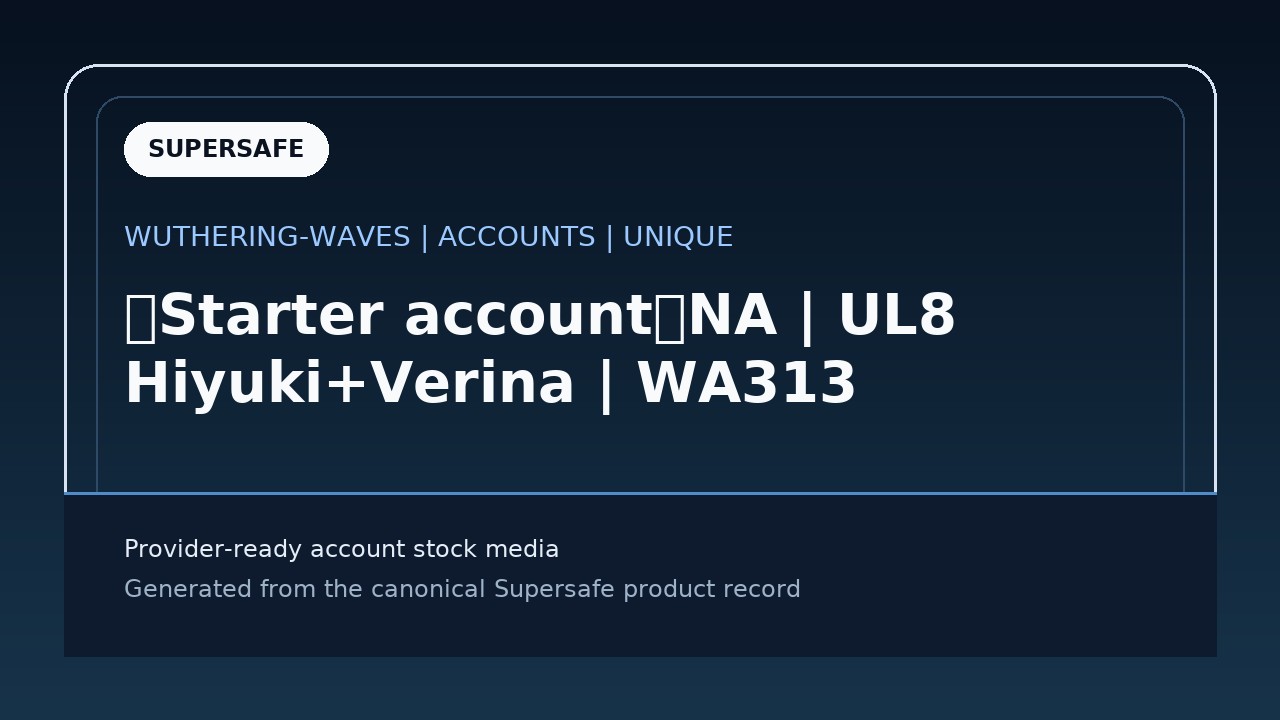Click the pipe between Verina and WA313
Image resolution: width=1280 pixels, height=720 pixels.
click(x=606, y=385)
